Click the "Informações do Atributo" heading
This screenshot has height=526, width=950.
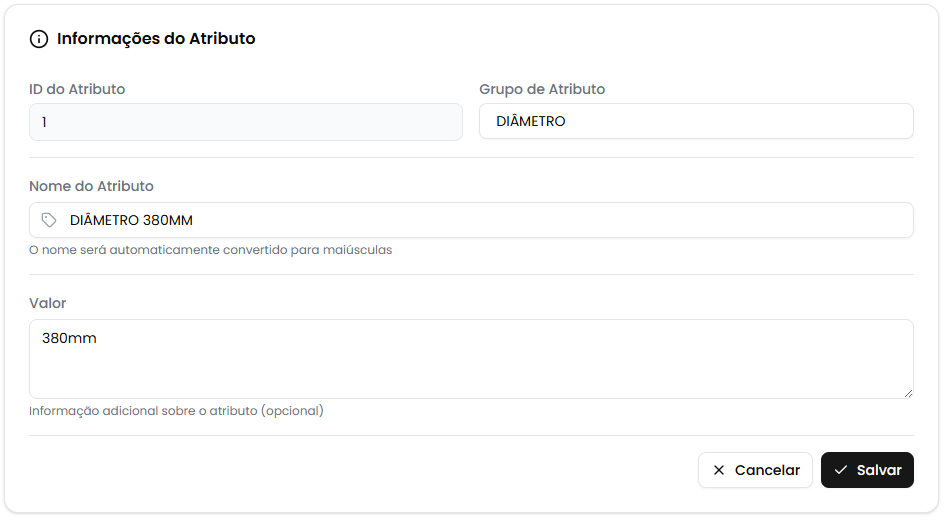(x=156, y=39)
